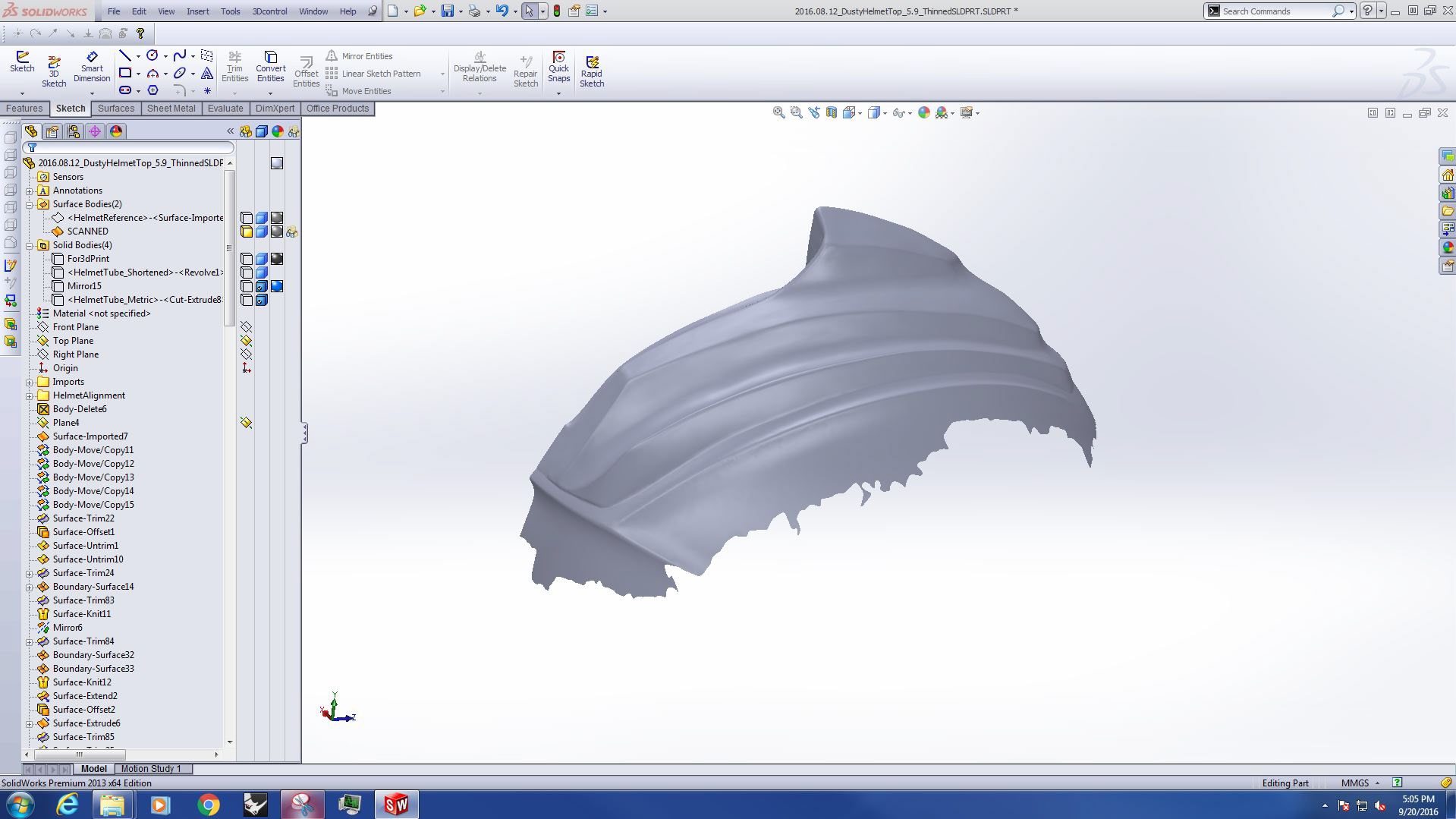Image resolution: width=1456 pixels, height=819 pixels.
Task: Toggle hide/show for SCANNED surface body
Action: (247, 232)
